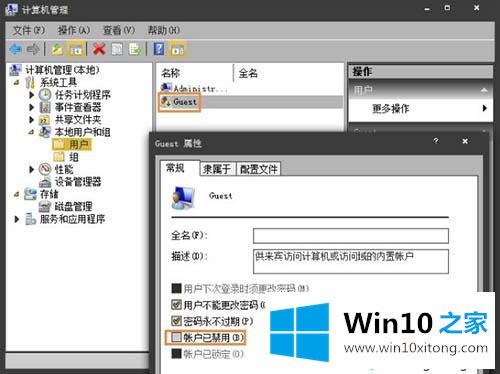The image size is (500, 374).
Task: Select the 计算机管理(本地) root icon
Action: (16, 70)
